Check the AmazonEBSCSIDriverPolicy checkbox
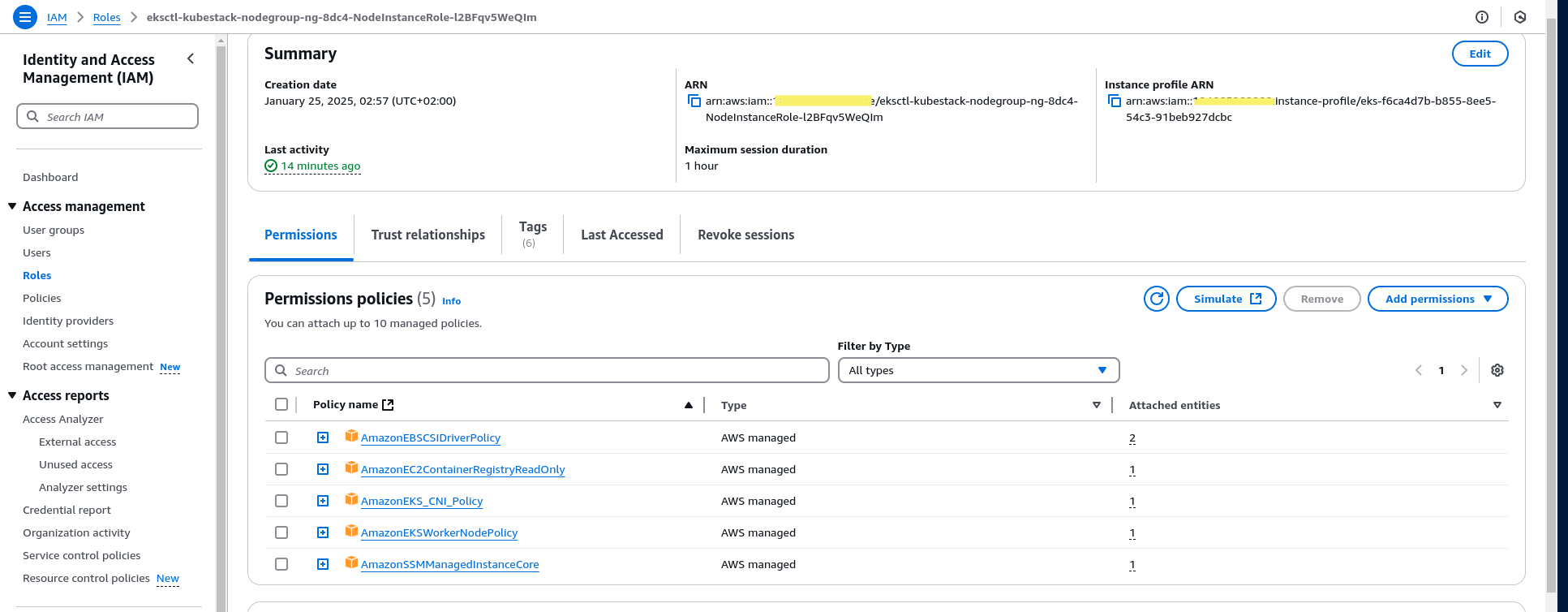 tap(281, 437)
